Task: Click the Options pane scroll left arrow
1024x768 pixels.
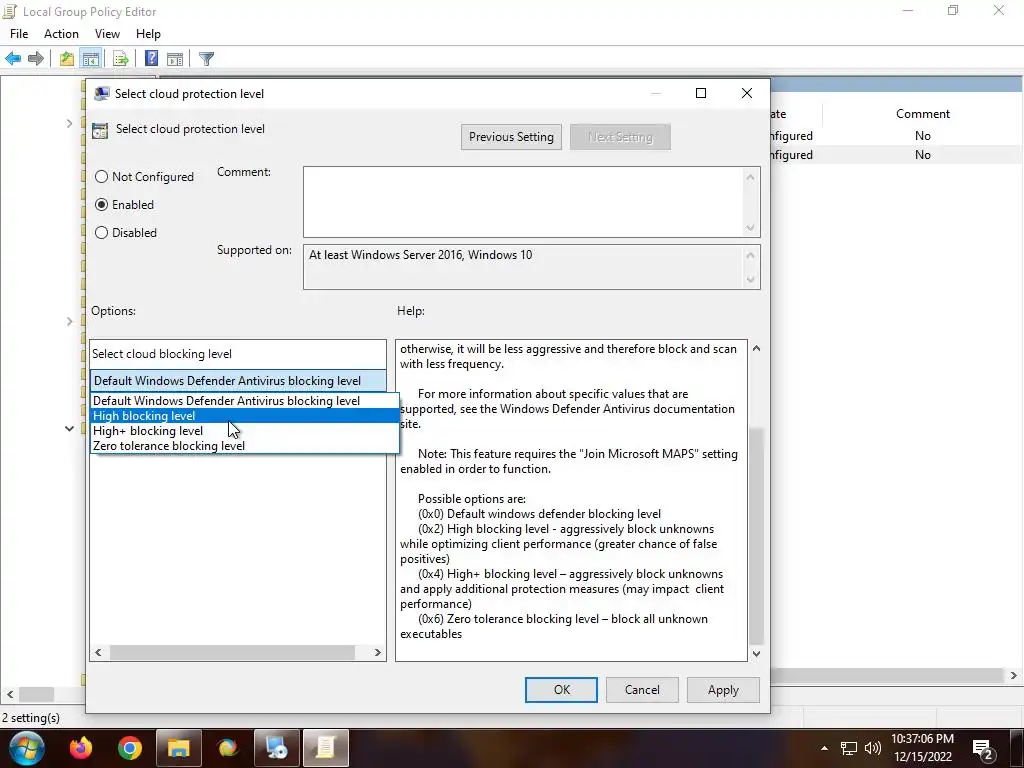Action: tap(99, 652)
